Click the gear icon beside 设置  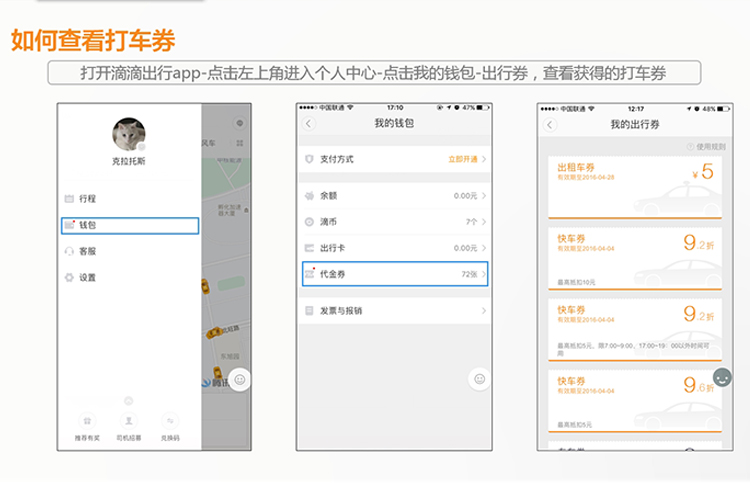point(69,277)
